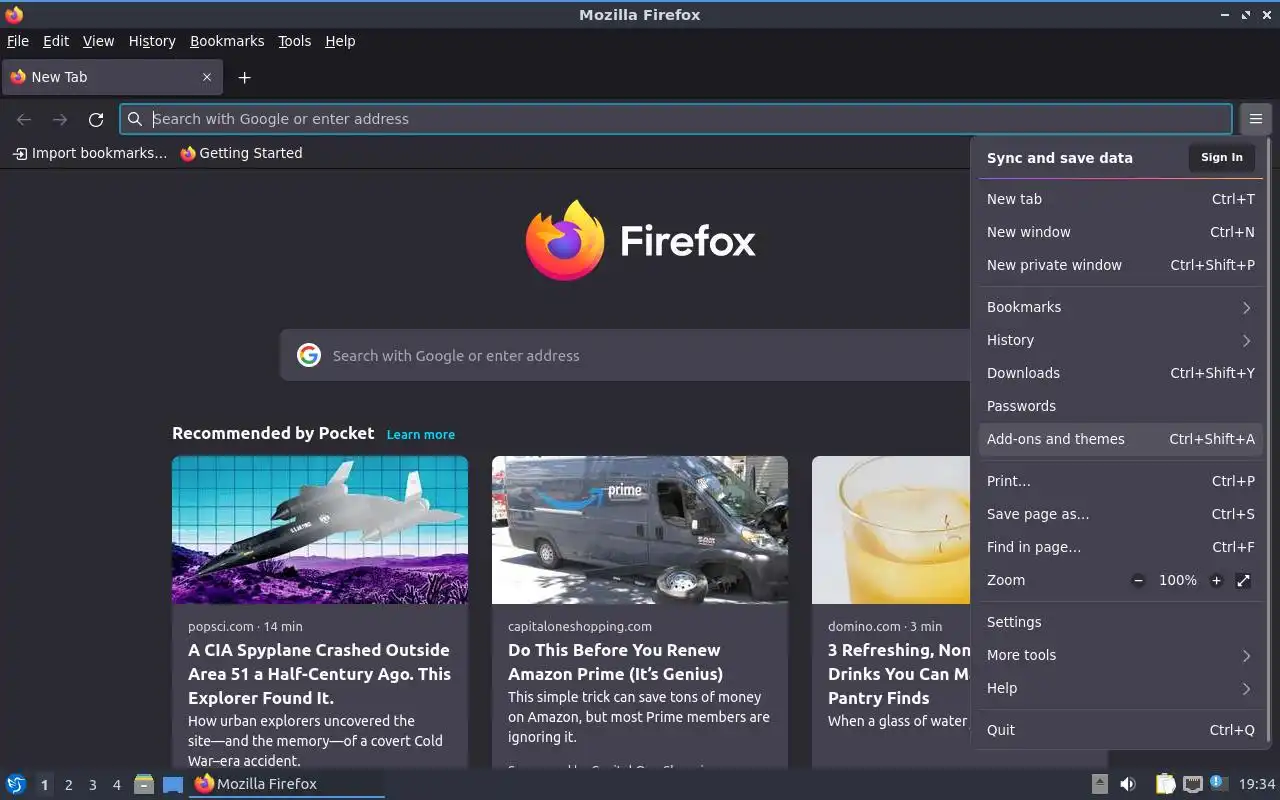The height and width of the screenshot is (800, 1280).
Task: Click the search magnifier icon in address bar
Action: [x=135, y=119]
